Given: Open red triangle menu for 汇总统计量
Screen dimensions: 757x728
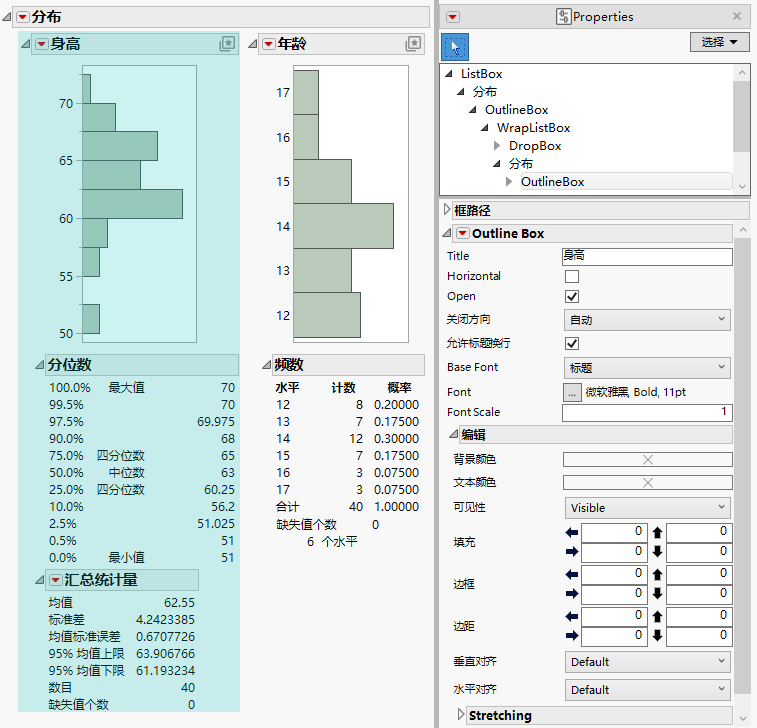Looking at the screenshot, I should point(56,580).
